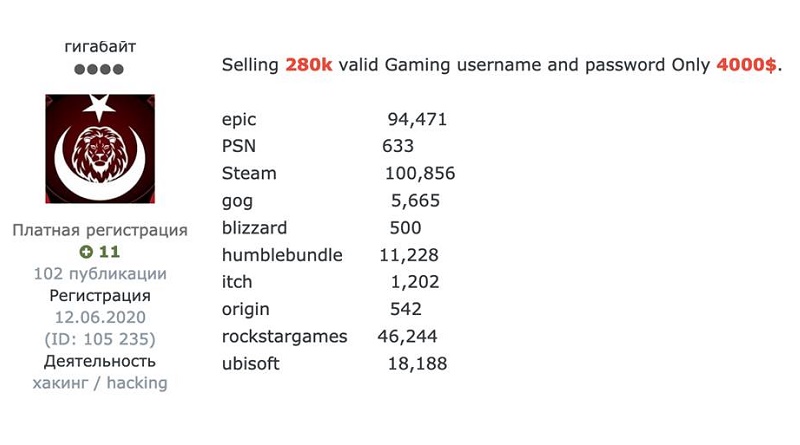Click the username гигабайт
The height and width of the screenshot is (445, 800).
tap(100, 46)
